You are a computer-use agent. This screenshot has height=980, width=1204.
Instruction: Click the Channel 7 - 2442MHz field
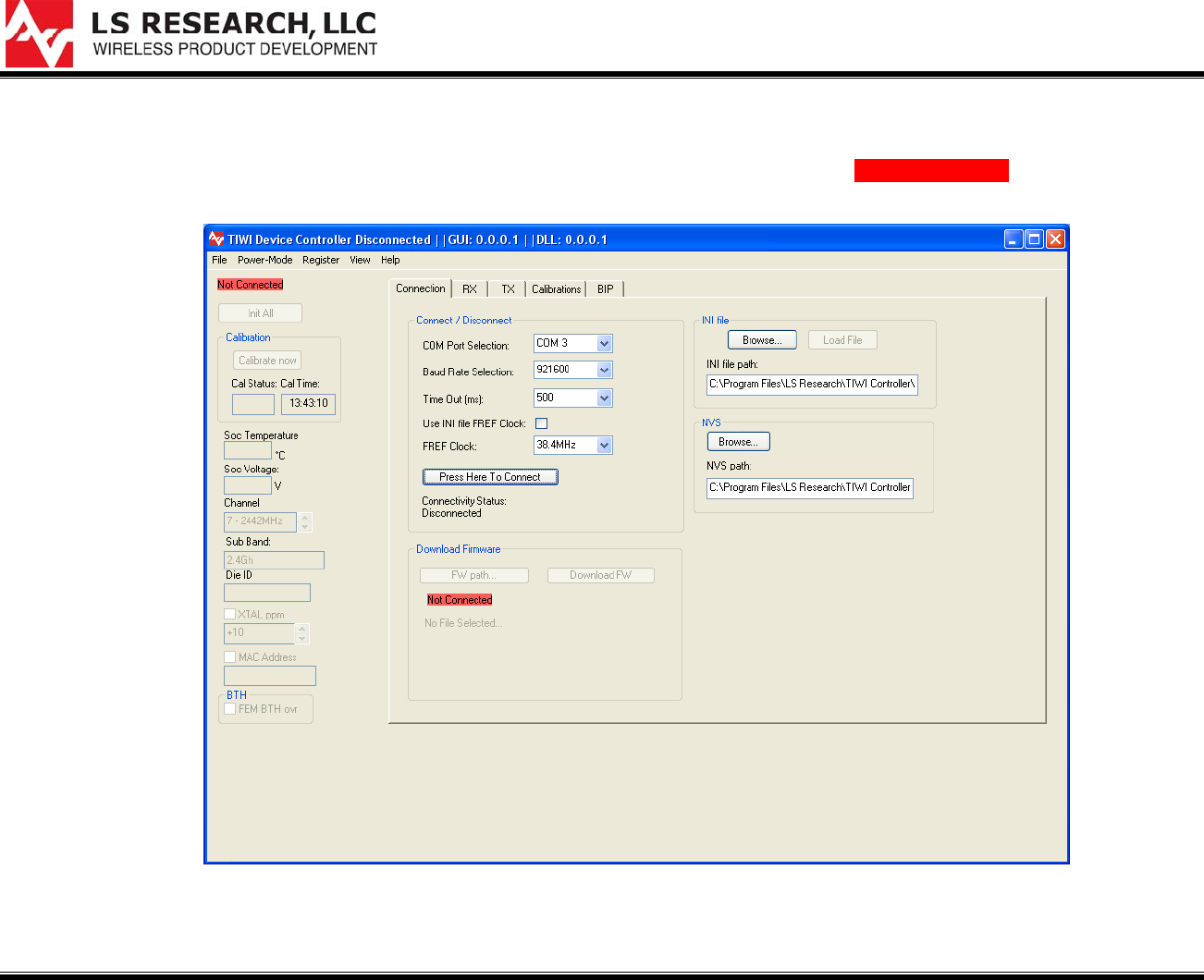(x=260, y=521)
